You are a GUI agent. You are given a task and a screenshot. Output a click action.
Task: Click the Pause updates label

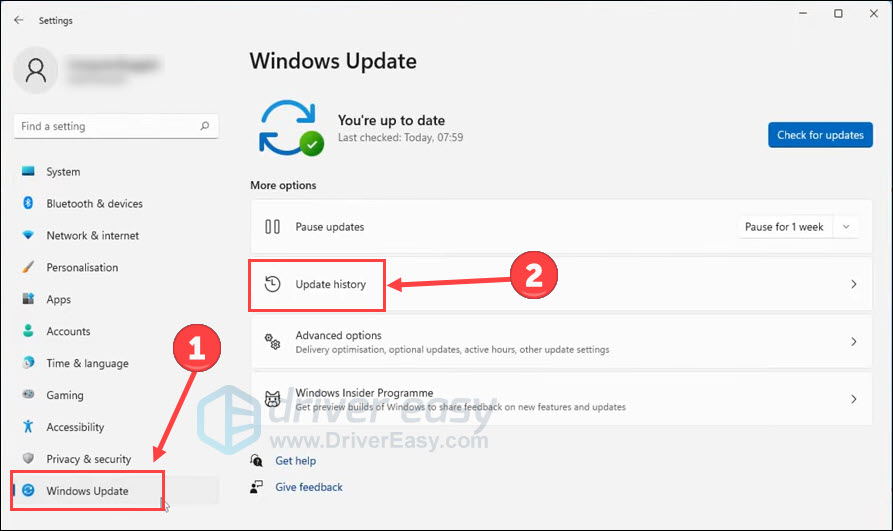tap(329, 227)
